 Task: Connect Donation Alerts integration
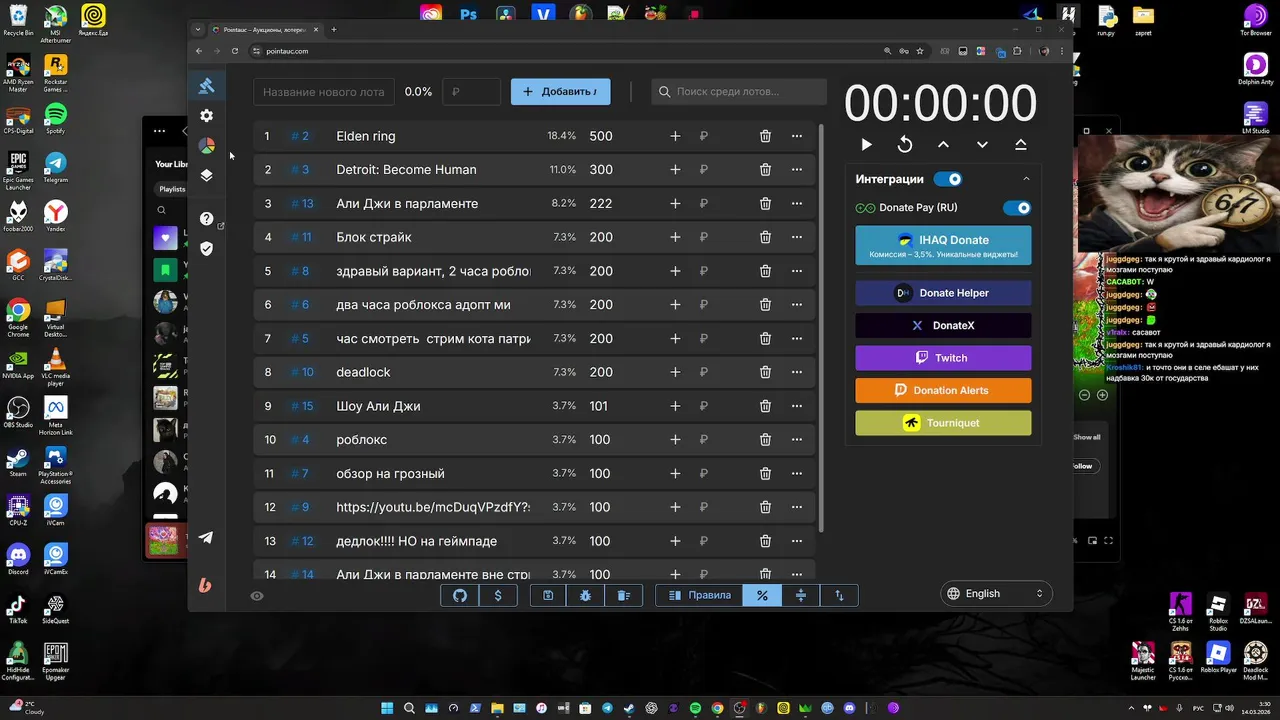(x=943, y=390)
